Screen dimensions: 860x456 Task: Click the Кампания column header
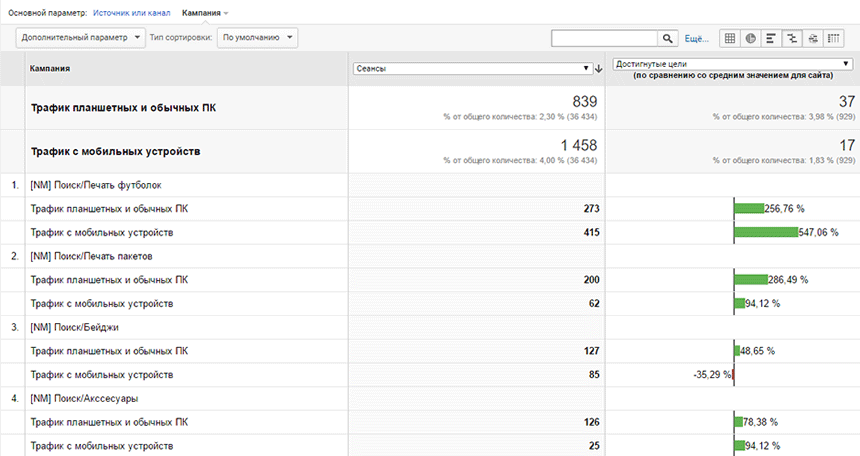pyautogui.click(x=50, y=69)
